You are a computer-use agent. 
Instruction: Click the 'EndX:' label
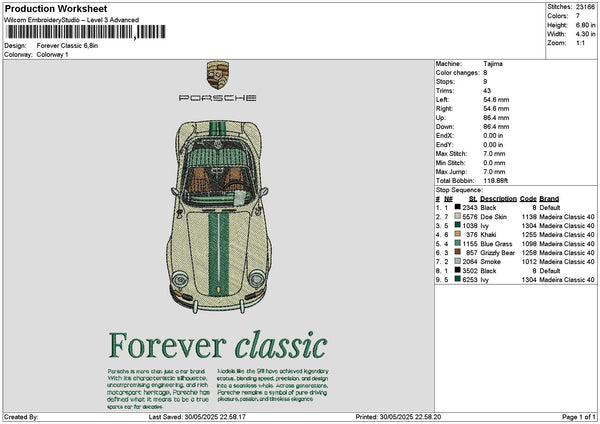point(445,135)
